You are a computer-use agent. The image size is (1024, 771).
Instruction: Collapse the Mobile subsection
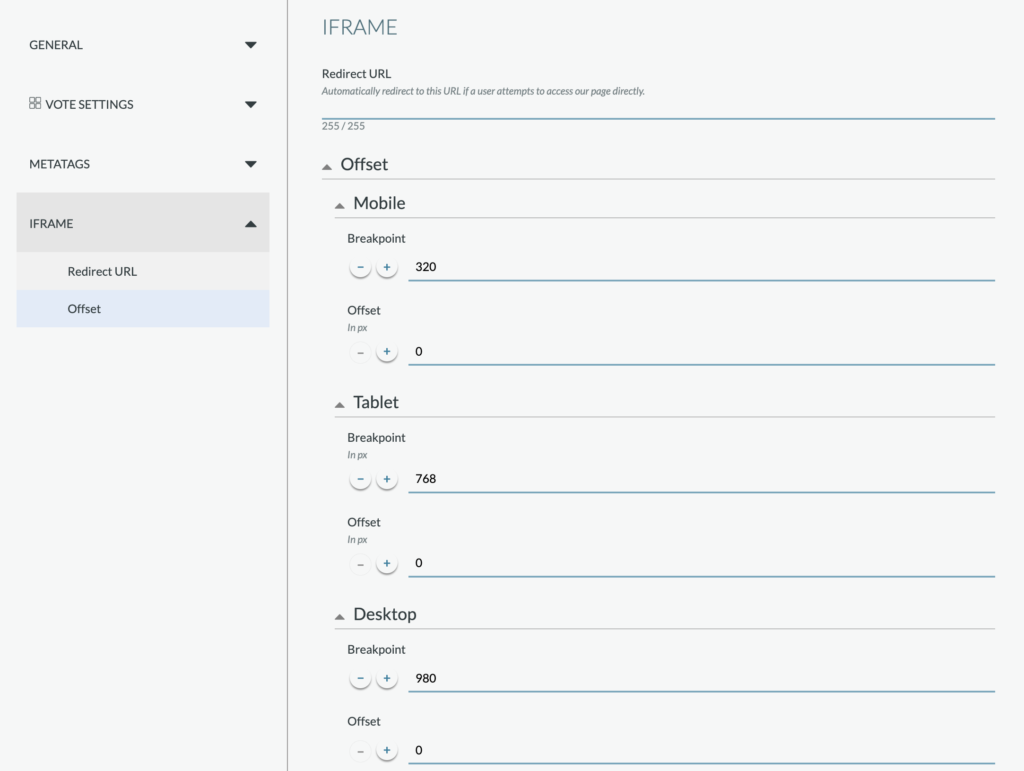point(340,206)
